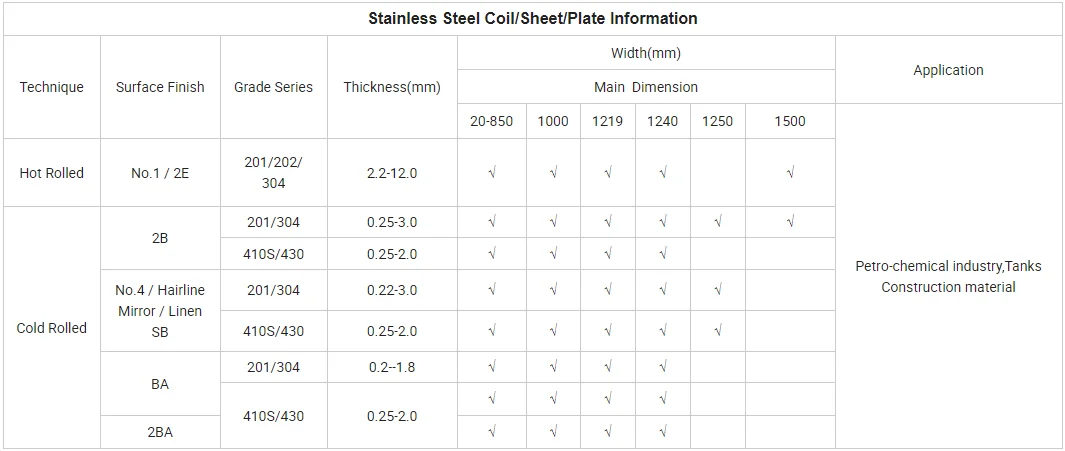Select the "0.22-3.0" thickness cell
This screenshot has width=1065, height=451.
click(392, 290)
